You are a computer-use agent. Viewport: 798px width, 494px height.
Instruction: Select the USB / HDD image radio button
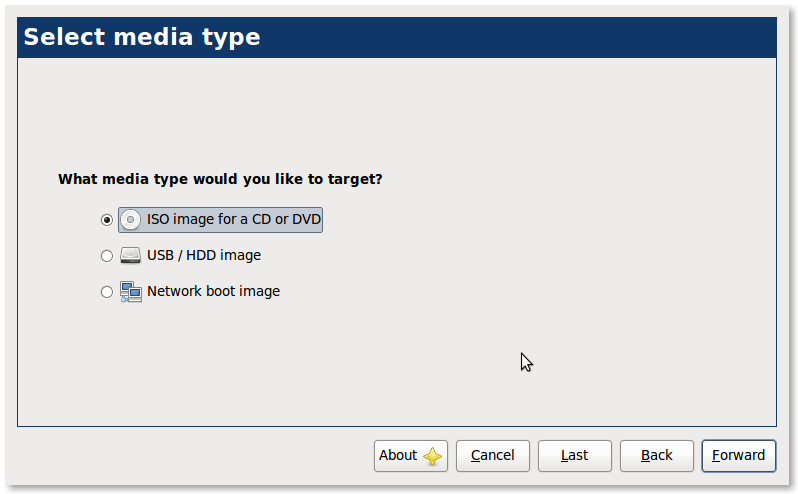107,256
